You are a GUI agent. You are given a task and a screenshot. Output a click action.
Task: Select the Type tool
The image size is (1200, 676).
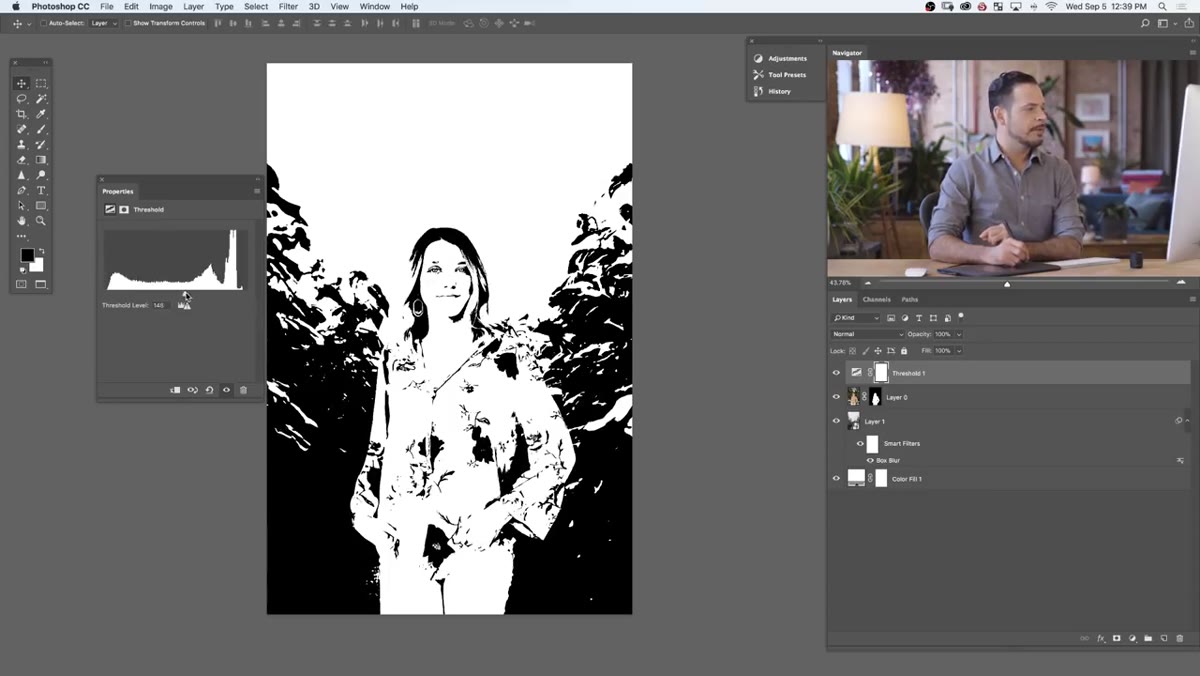(x=41, y=190)
